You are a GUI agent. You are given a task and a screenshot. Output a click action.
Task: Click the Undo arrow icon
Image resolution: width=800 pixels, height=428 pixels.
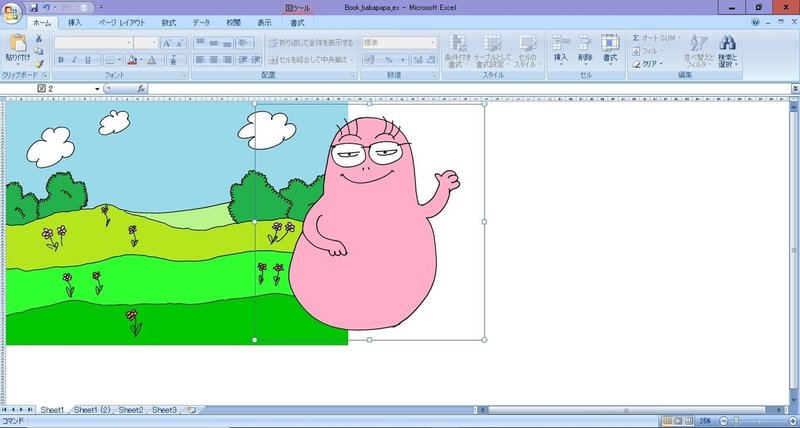(46, 8)
